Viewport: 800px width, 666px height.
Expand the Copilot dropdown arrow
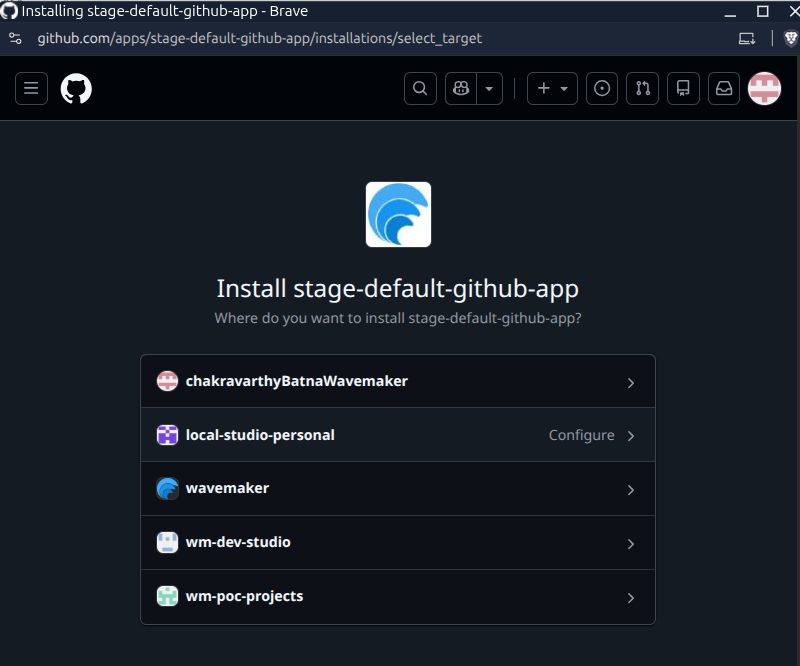[x=489, y=88]
